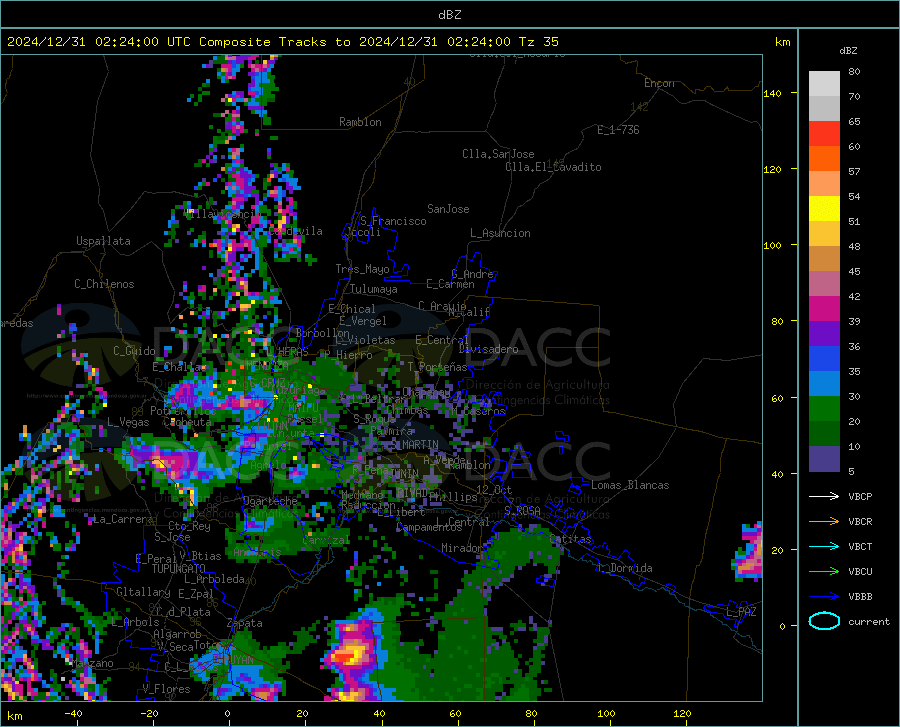Click the 'Clla.SanJose' map label
The image size is (900, 727).
(498, 154)
